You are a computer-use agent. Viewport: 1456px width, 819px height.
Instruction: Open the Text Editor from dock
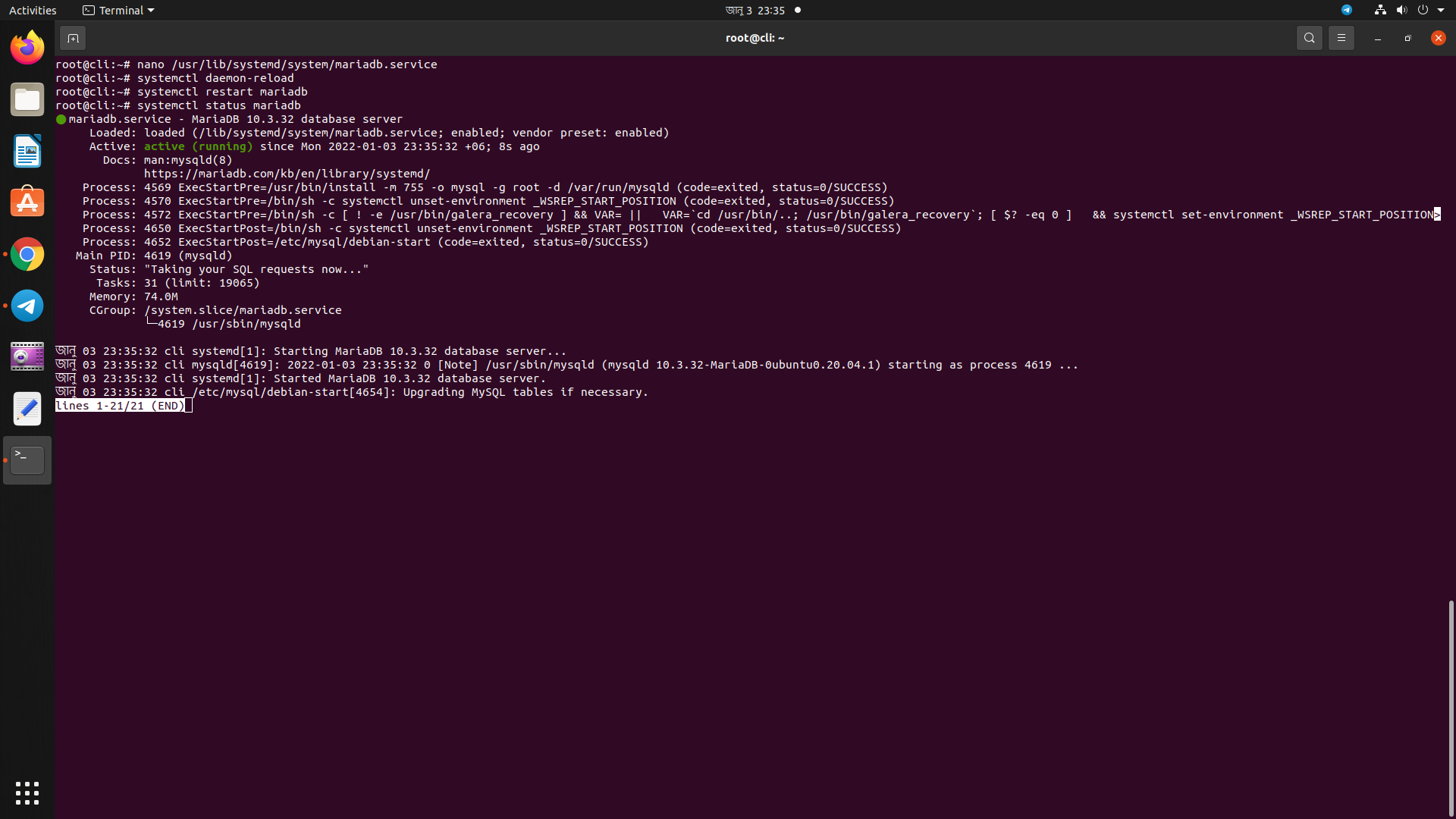tap(27, 409)
